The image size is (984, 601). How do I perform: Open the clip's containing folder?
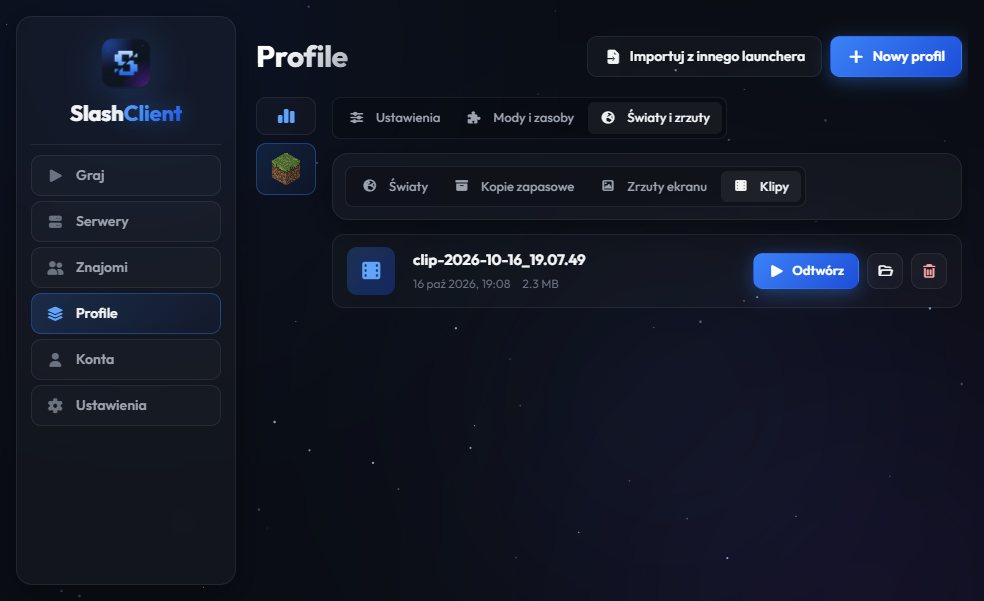(885, 271)
